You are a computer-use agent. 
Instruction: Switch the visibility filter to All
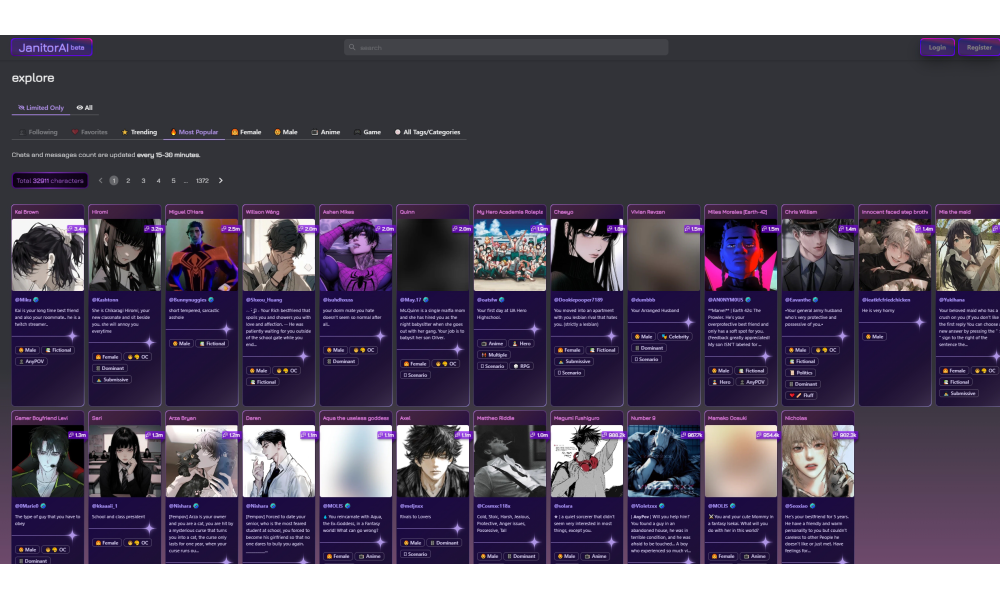pos(84,108)
